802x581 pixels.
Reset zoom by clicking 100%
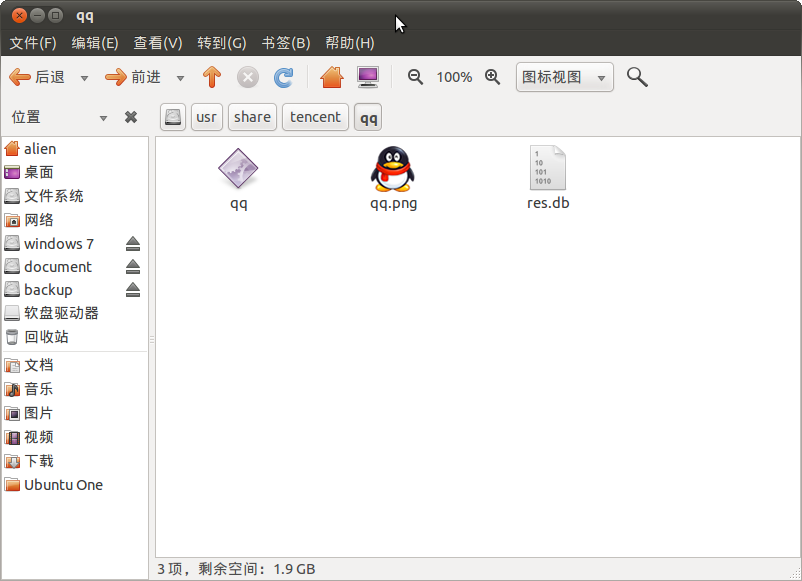pos(454,78)
